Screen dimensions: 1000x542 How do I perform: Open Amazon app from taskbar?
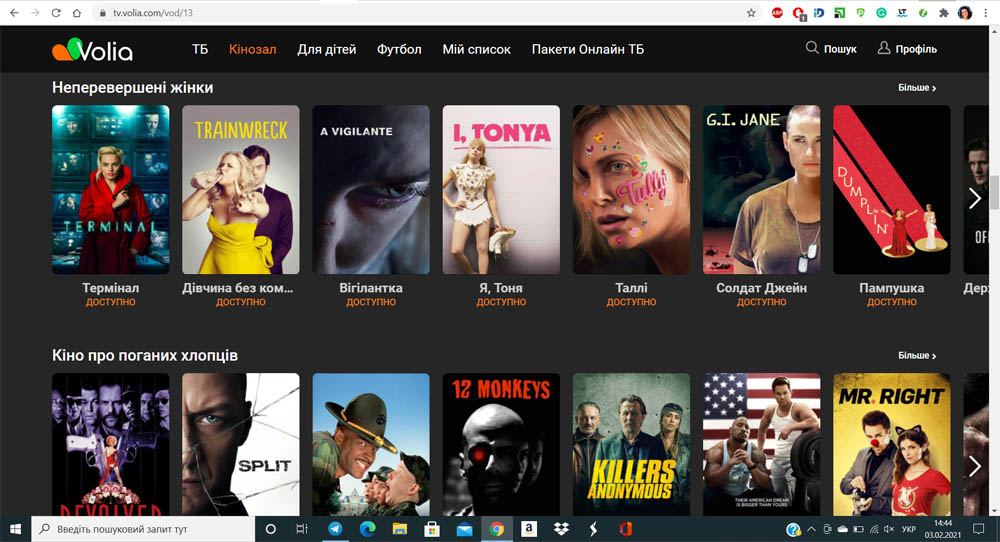[x=529, y=529]
